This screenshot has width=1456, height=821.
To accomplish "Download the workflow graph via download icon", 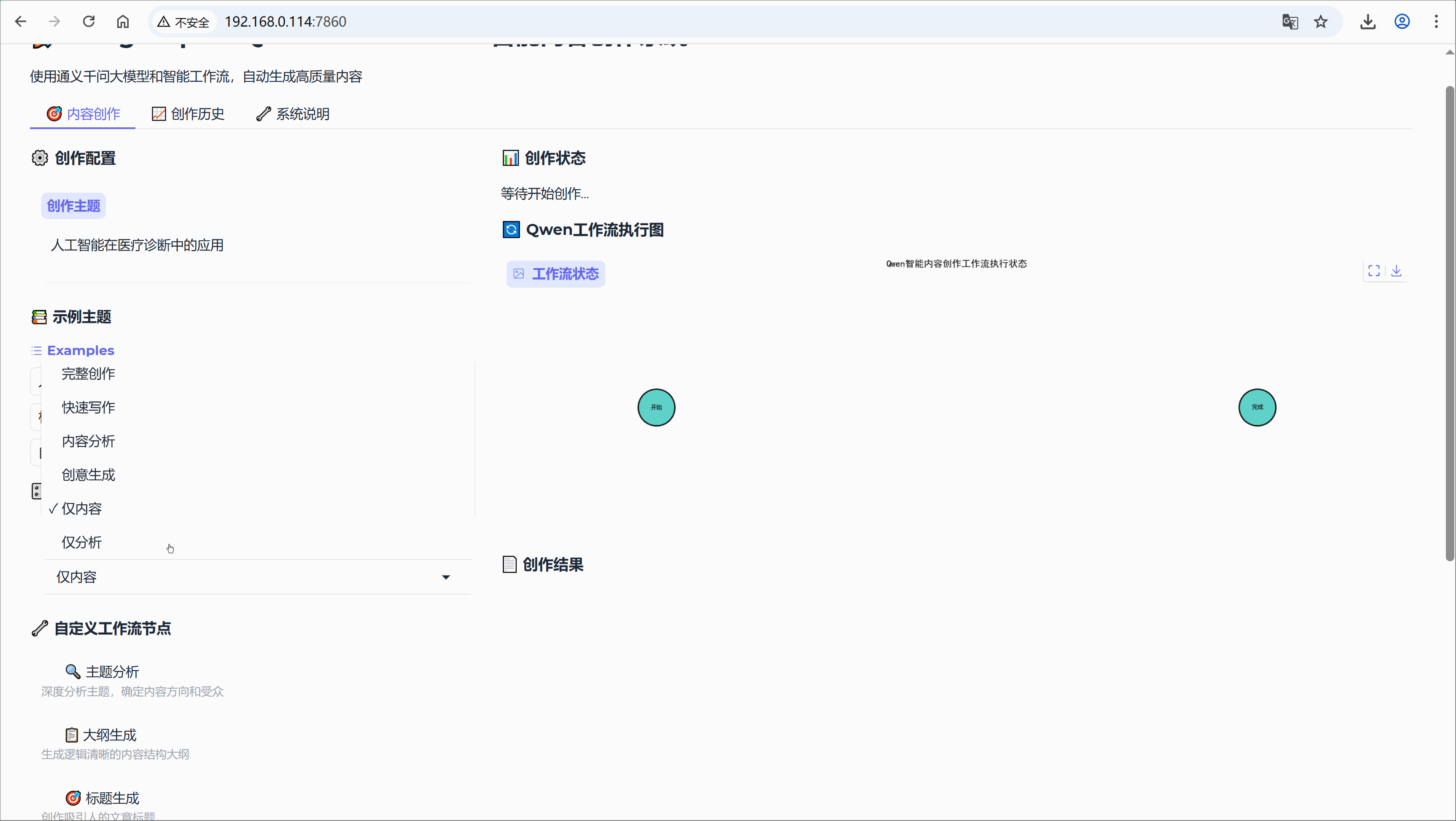I will point(1397,271).
